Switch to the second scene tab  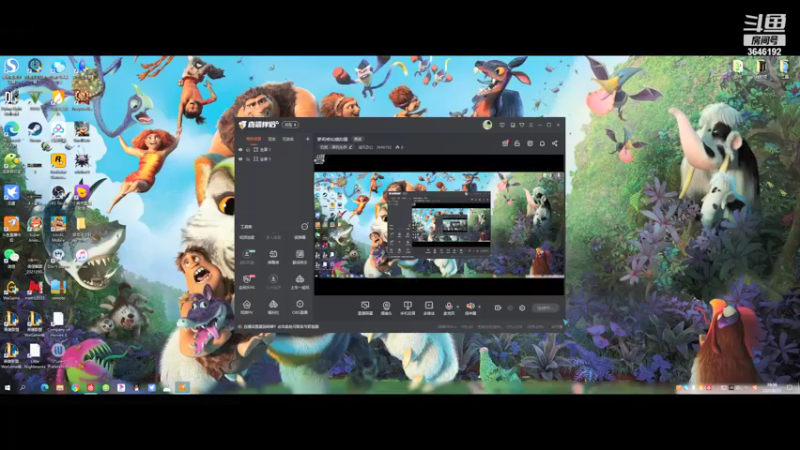[272, 139]
